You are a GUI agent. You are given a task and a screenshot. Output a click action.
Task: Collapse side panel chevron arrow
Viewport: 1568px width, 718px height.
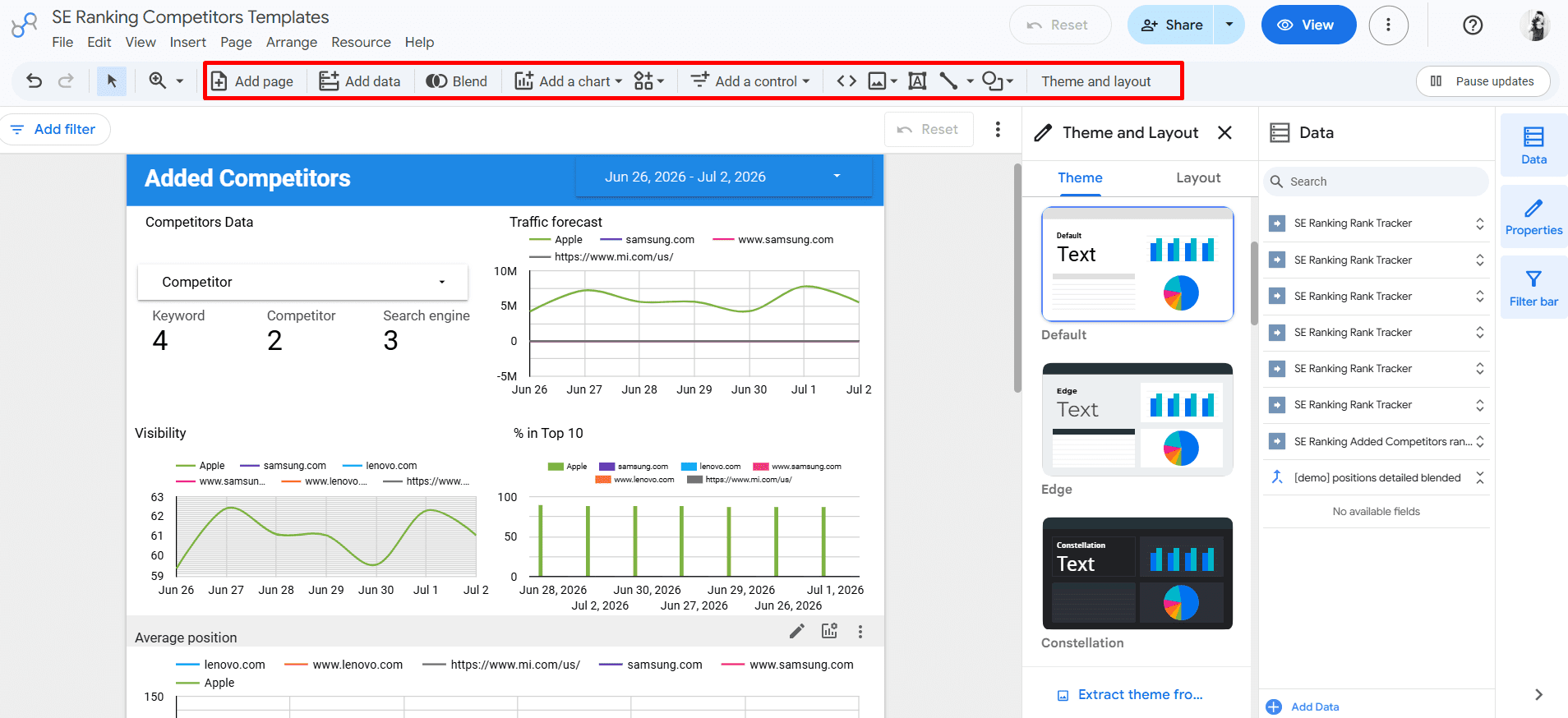[1538, 694]
